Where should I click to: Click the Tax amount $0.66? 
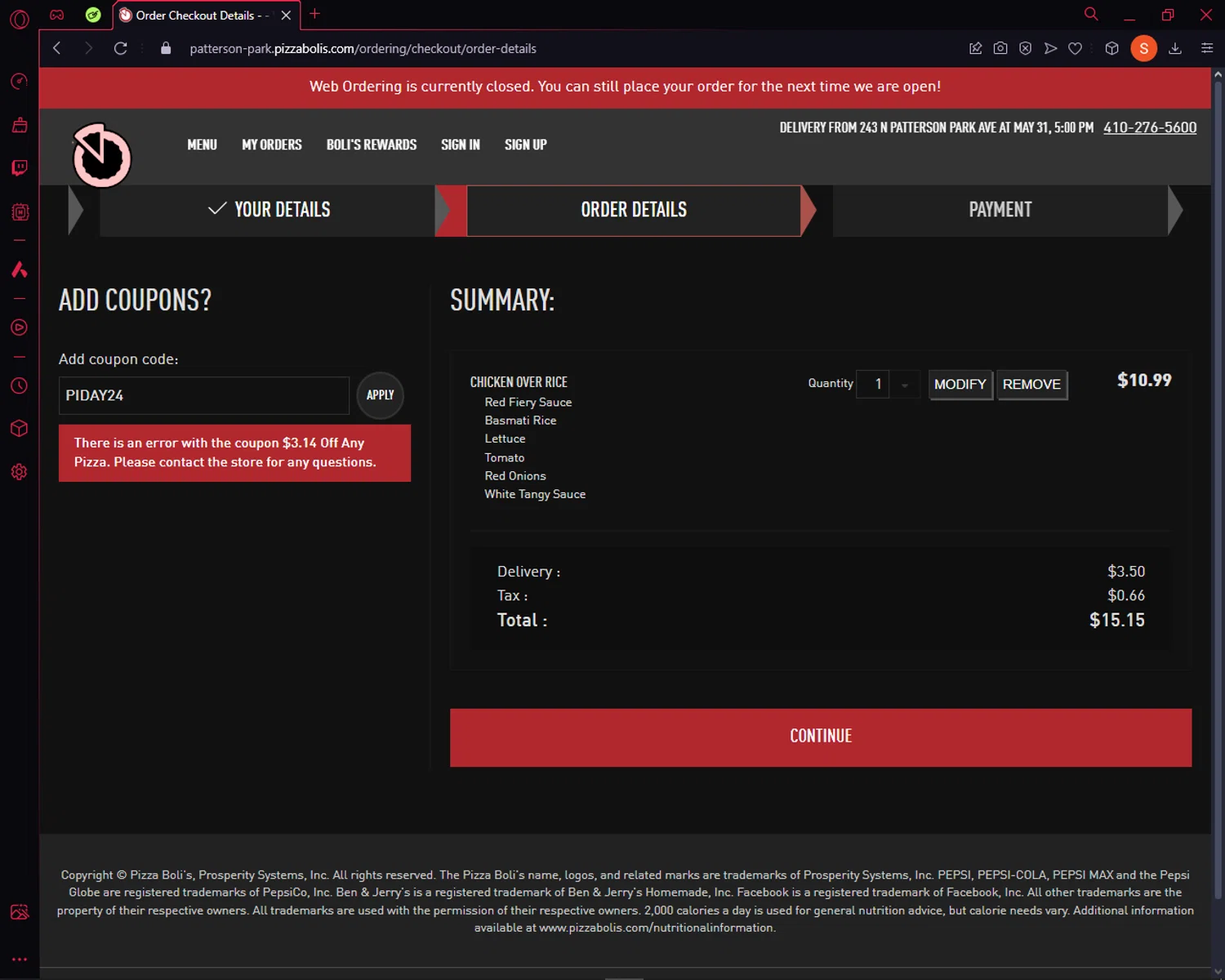[1126, 595]
